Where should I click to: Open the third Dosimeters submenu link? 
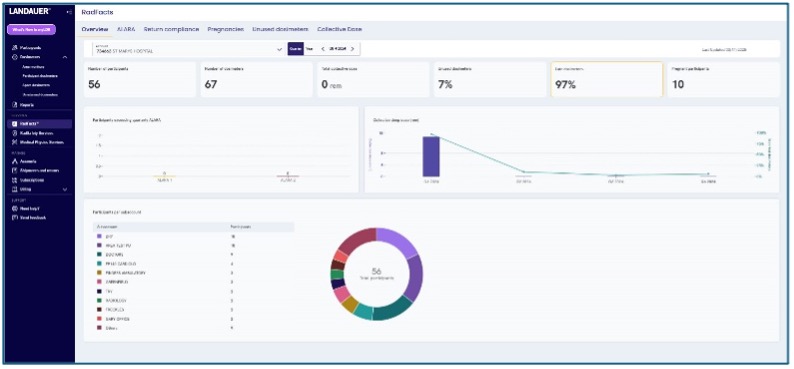(36, 85)
